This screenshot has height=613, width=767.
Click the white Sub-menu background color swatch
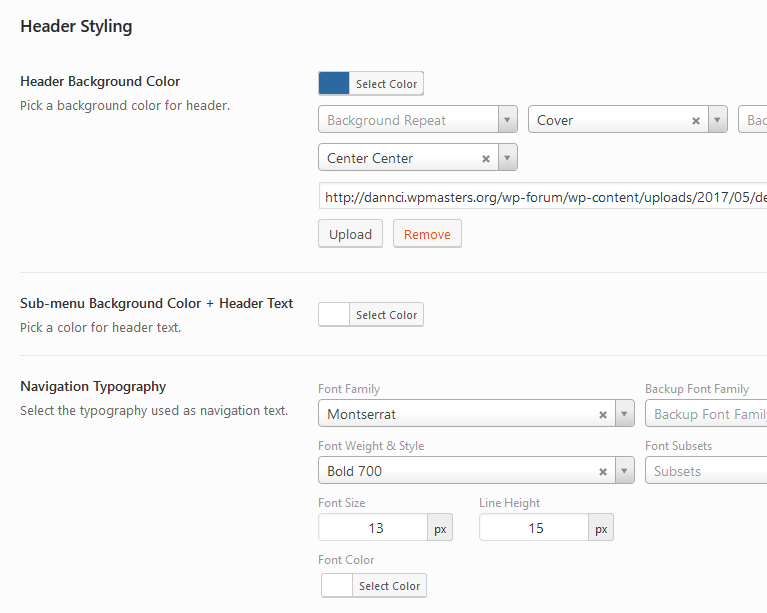334,315
